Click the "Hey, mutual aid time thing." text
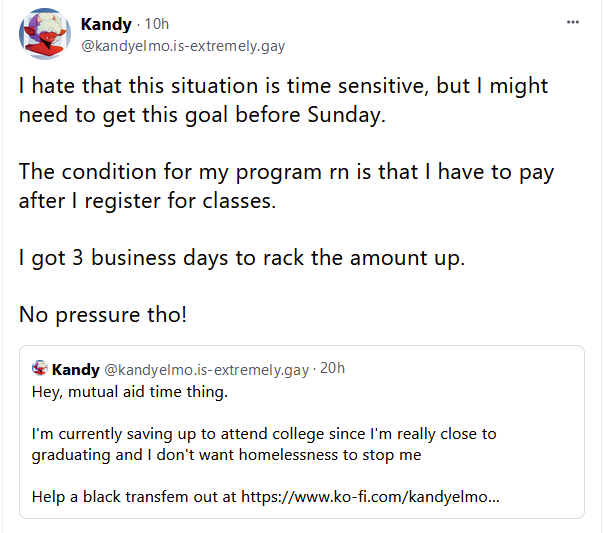The image size is (603, 533). tap(130, 392)
